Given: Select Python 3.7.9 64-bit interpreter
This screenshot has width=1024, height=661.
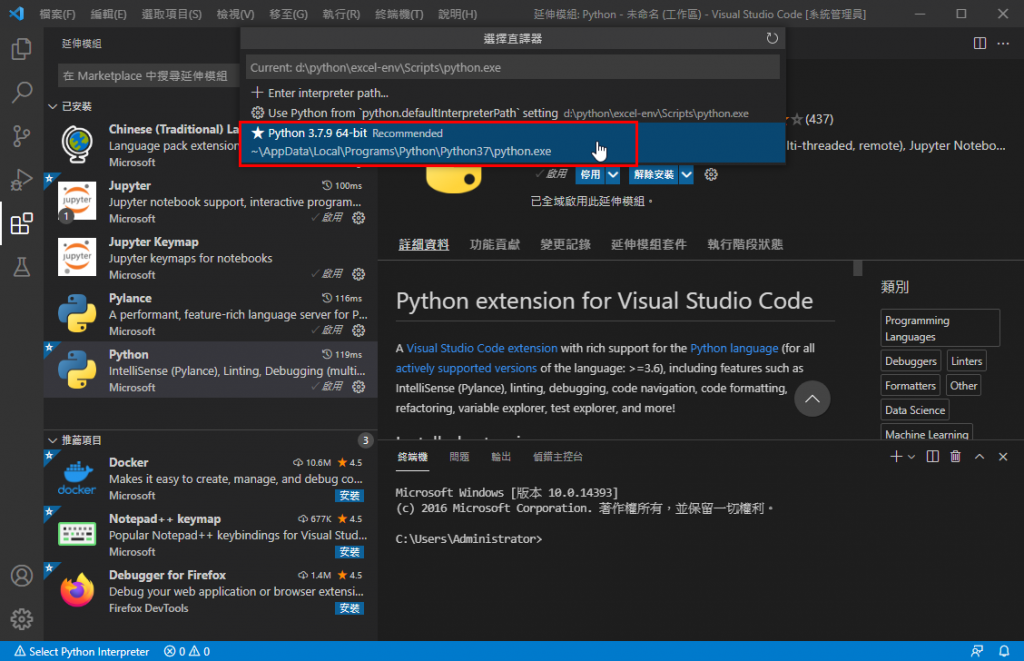Looking at the screenshot, I should pos(512,142).
